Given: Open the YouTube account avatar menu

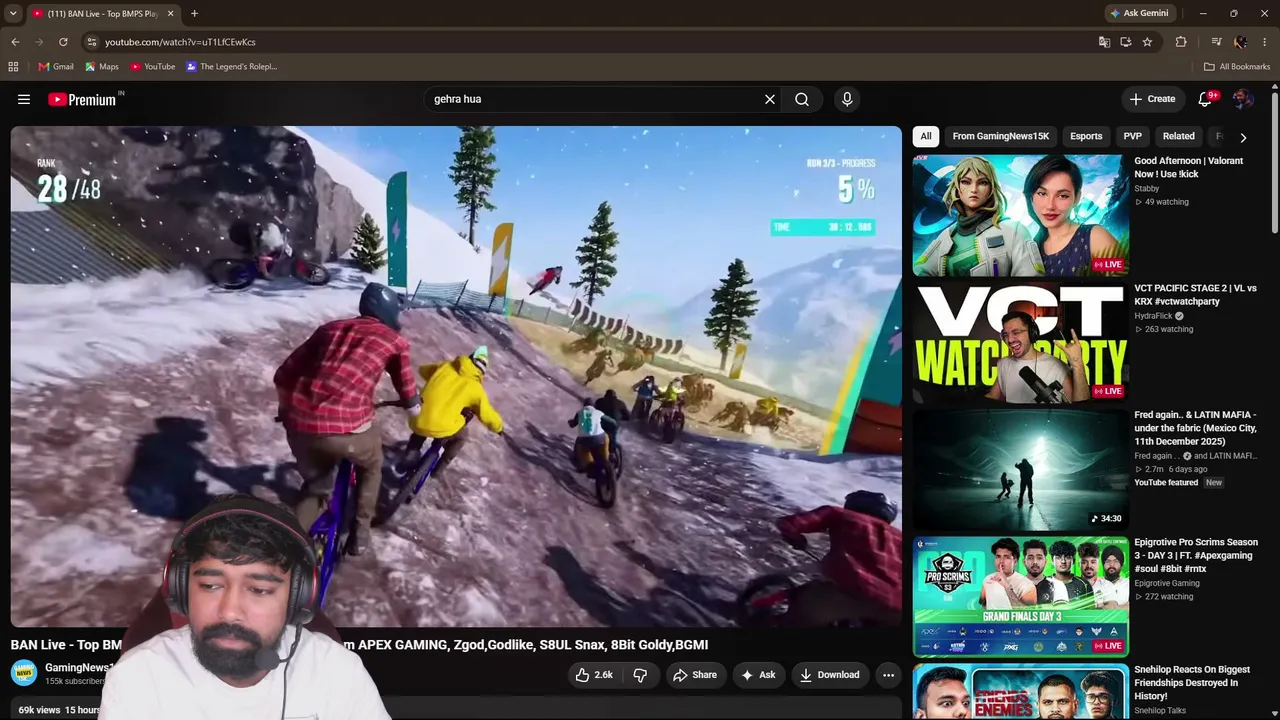Looking at the screenshot, I should pos(1243,99).
